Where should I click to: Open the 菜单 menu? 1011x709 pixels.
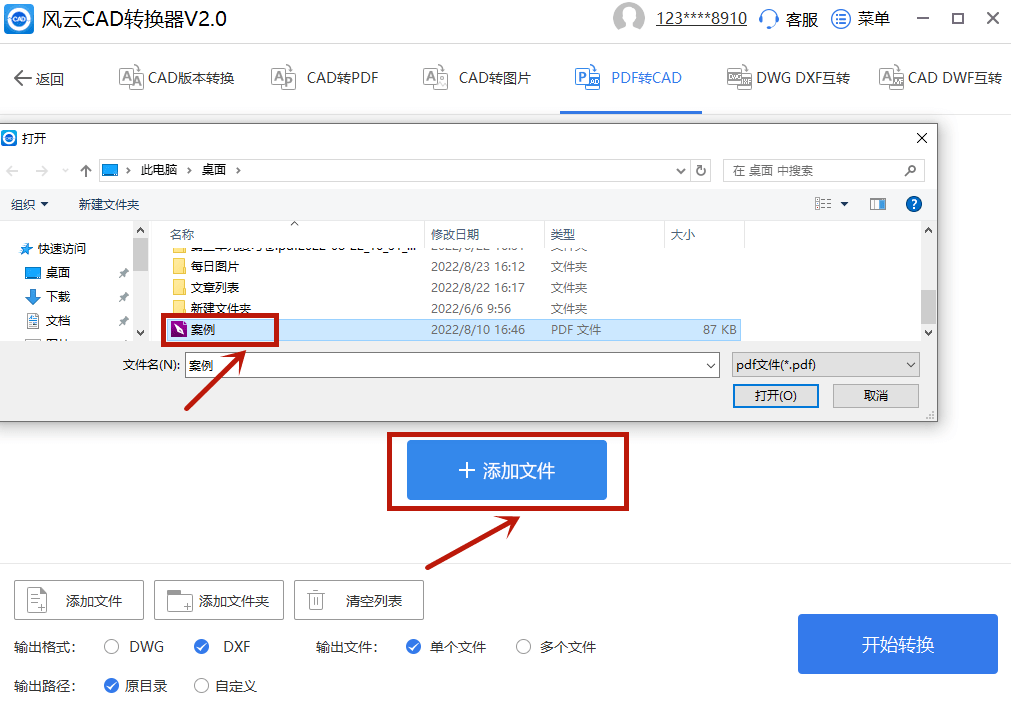click(861, 19)
